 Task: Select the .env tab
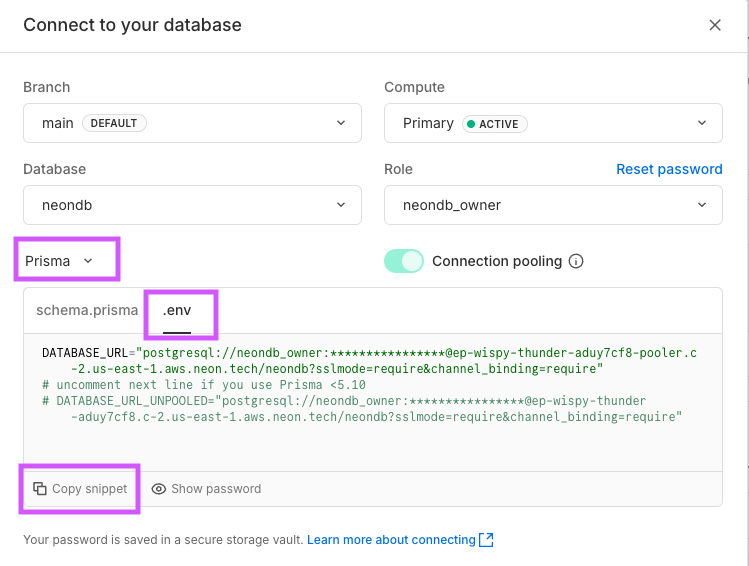pyautogui.click(x=177, y=310)
